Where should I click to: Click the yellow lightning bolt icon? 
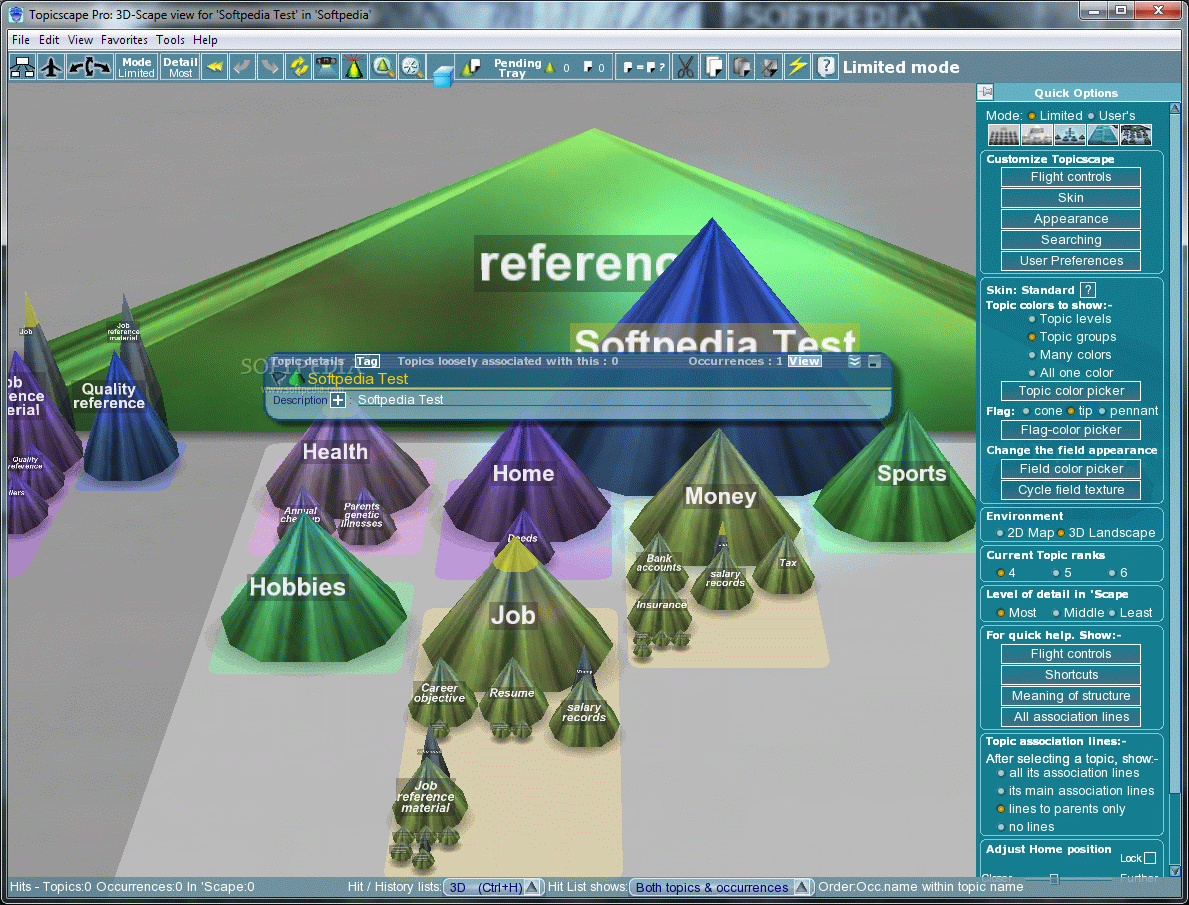[797, 68]
